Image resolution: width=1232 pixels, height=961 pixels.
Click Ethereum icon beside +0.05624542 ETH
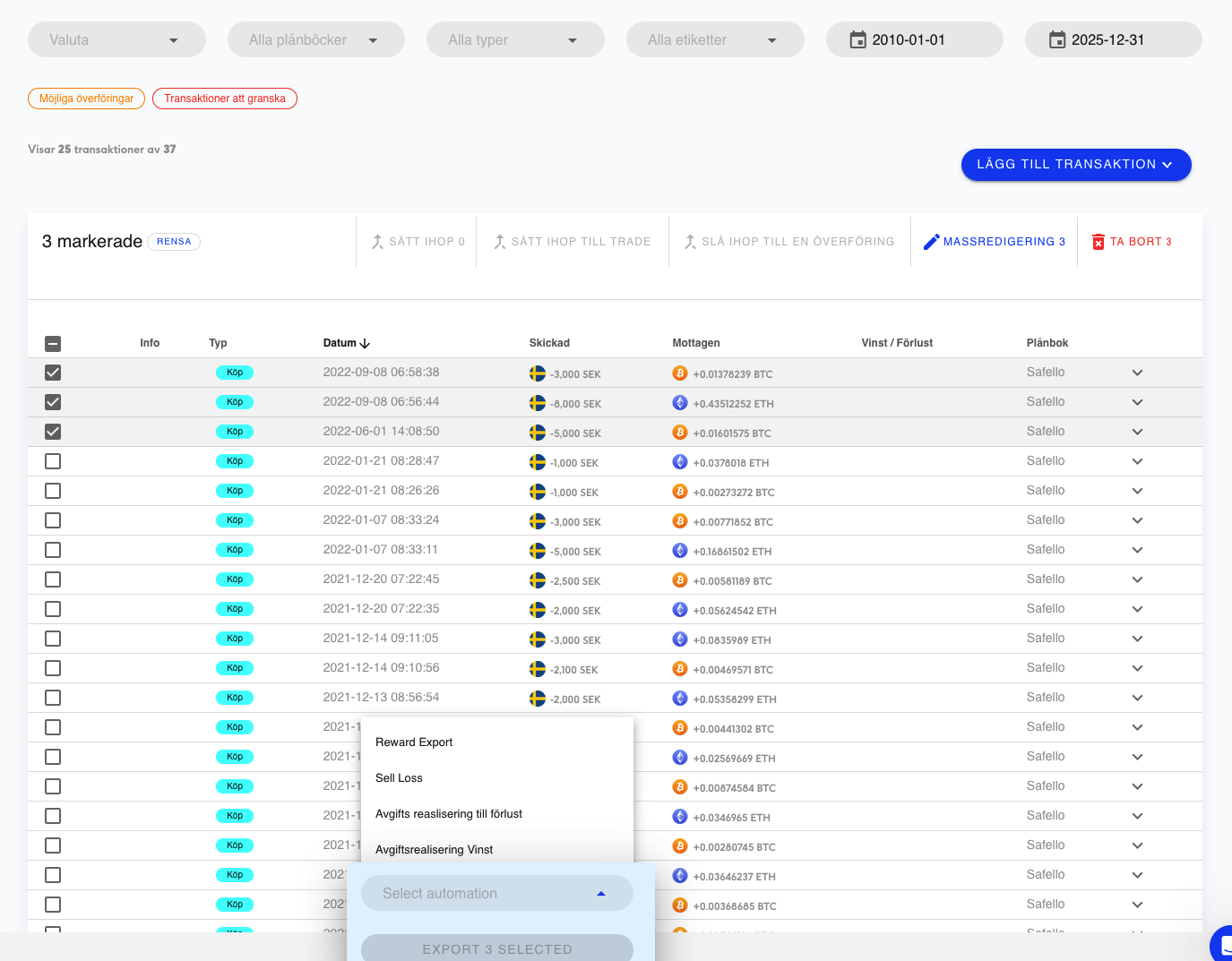pos(680,610)
